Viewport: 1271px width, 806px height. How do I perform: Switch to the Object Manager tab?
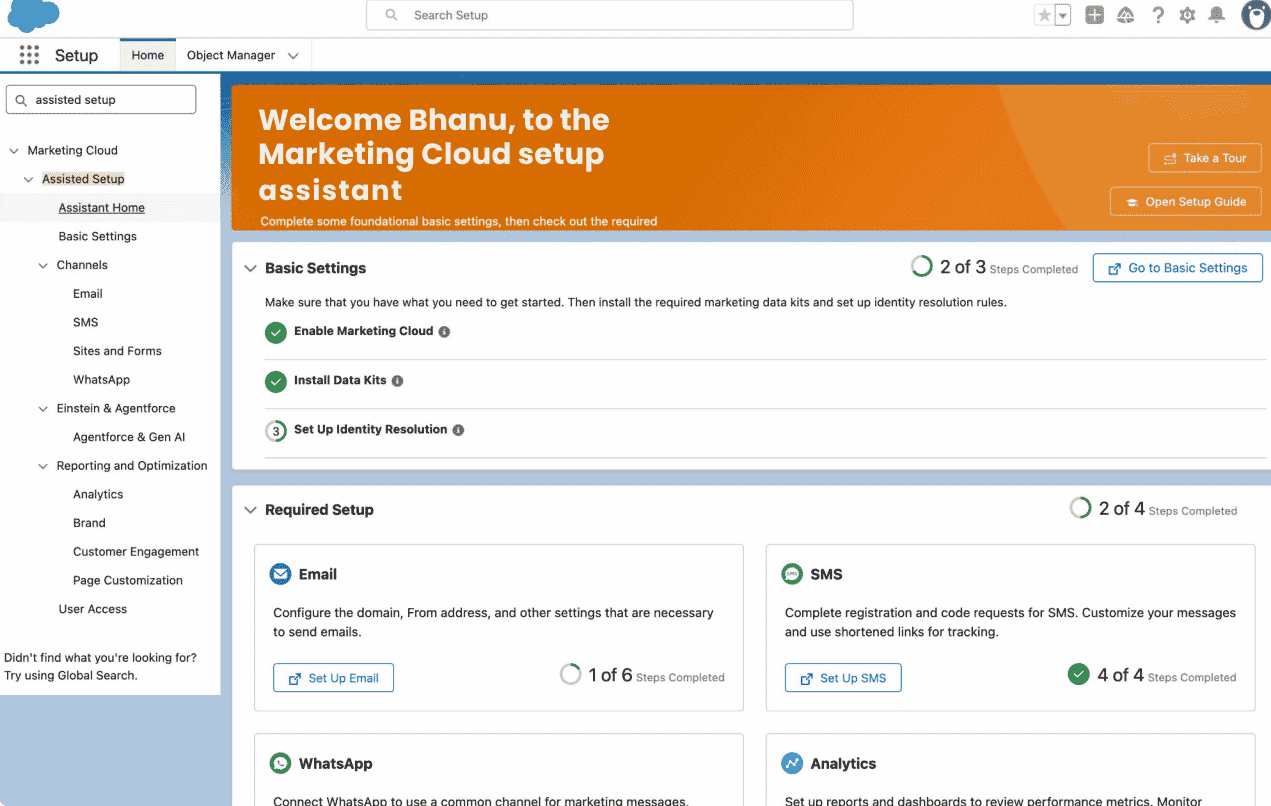[x=231, y=55]
